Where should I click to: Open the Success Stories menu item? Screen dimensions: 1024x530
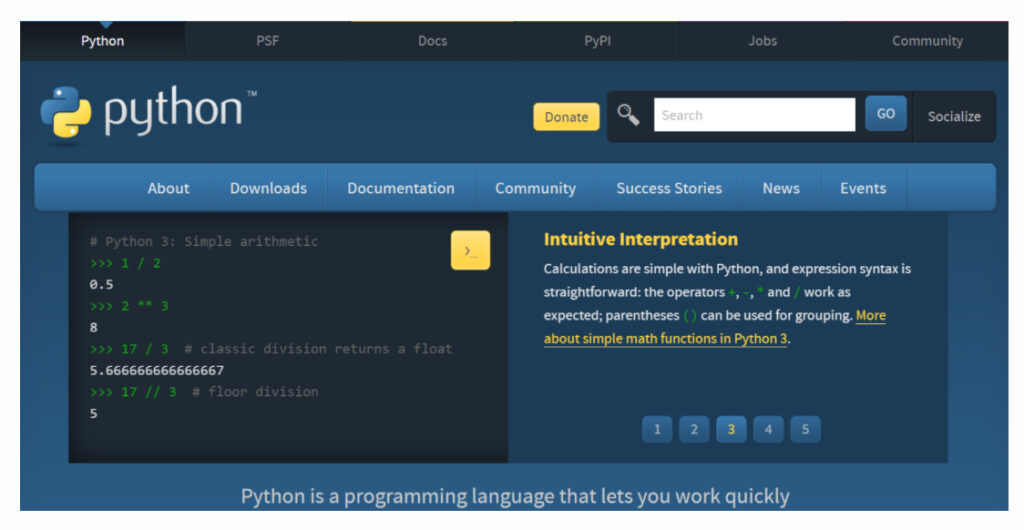point(669,188)
